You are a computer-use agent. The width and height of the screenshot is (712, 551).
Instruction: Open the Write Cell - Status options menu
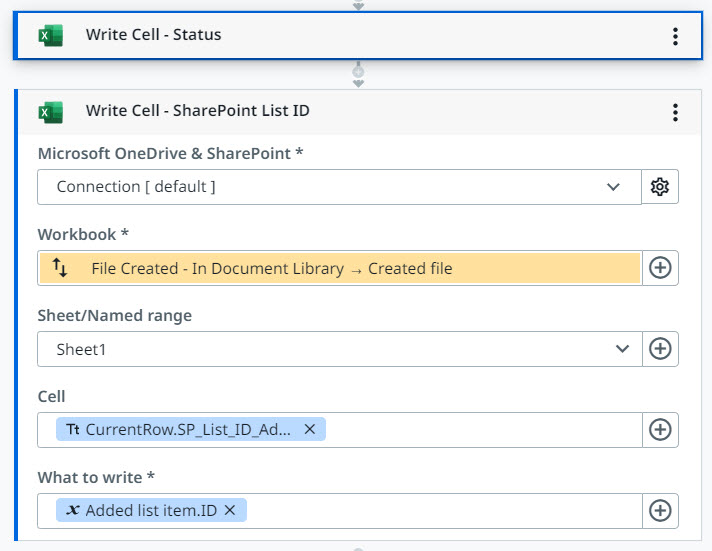(x=675, y=36)
